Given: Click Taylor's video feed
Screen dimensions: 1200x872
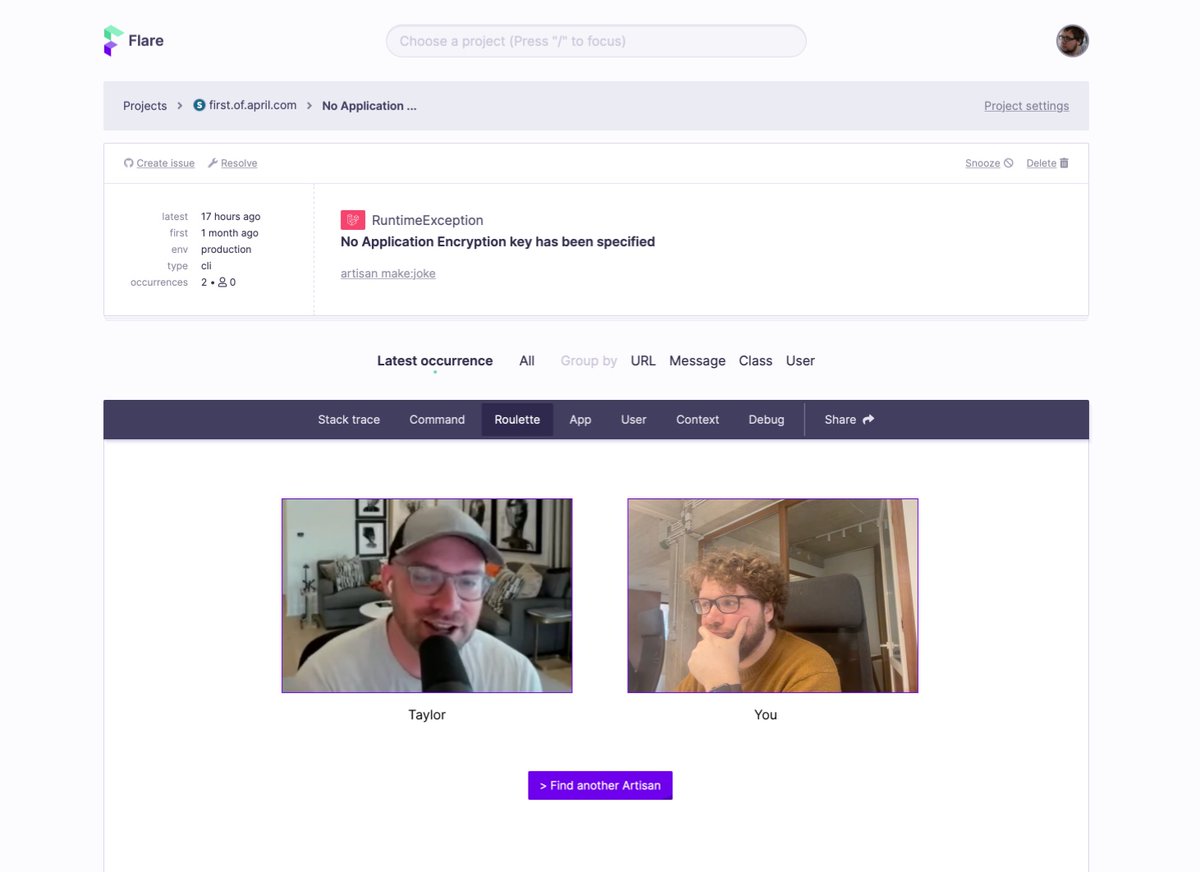Looking at the screenshot, I should coord(427,596).
